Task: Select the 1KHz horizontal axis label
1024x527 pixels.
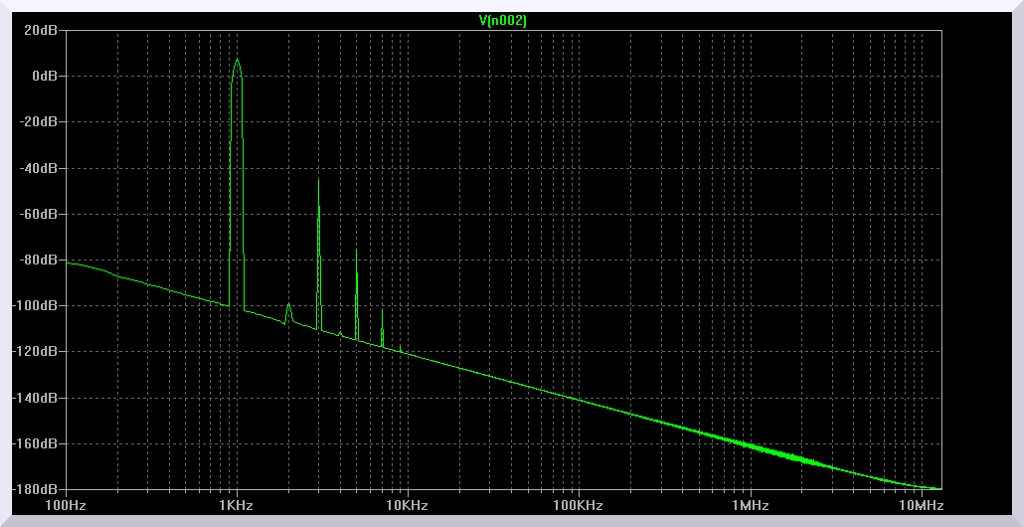Action: click(236, 506)
